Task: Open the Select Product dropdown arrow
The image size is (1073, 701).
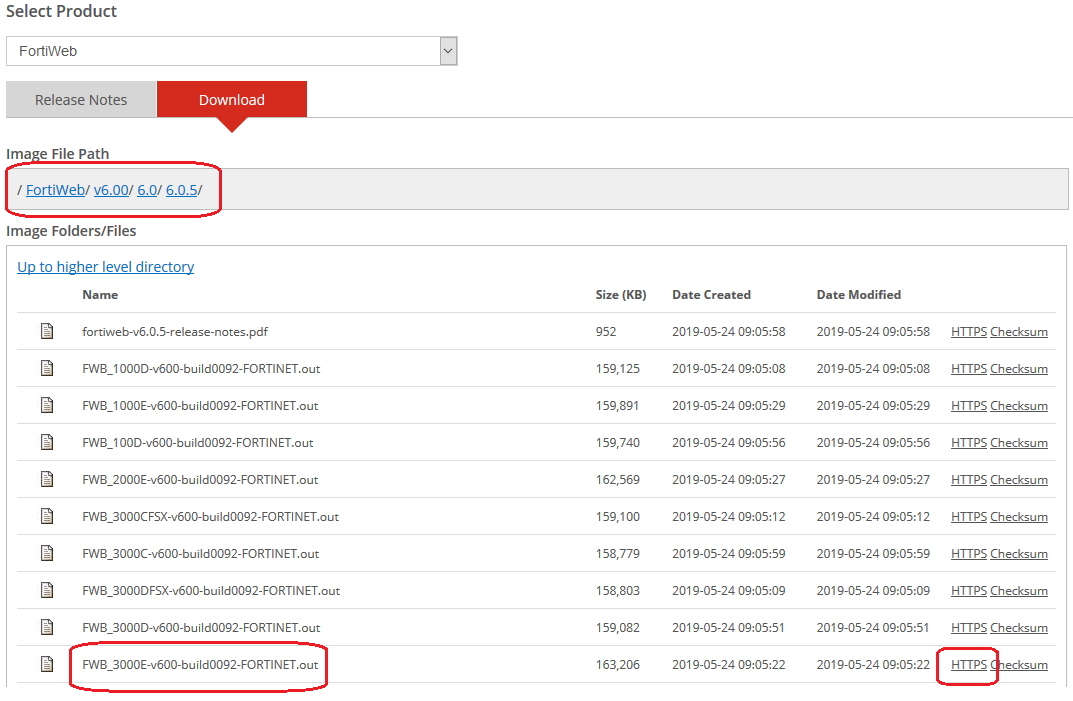Action: (x=448, y=51)
